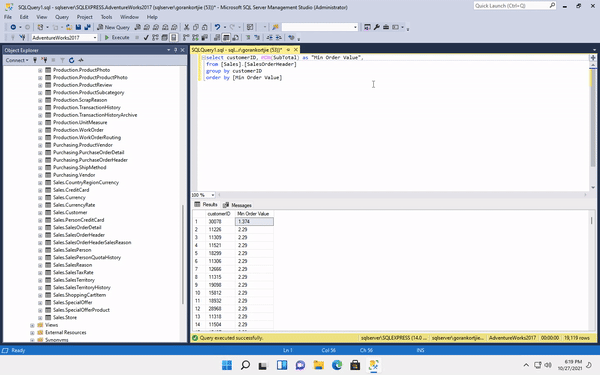Expand the Sales.SalesOrderHeader table node
600x375 pixels.
click(40, 235)
